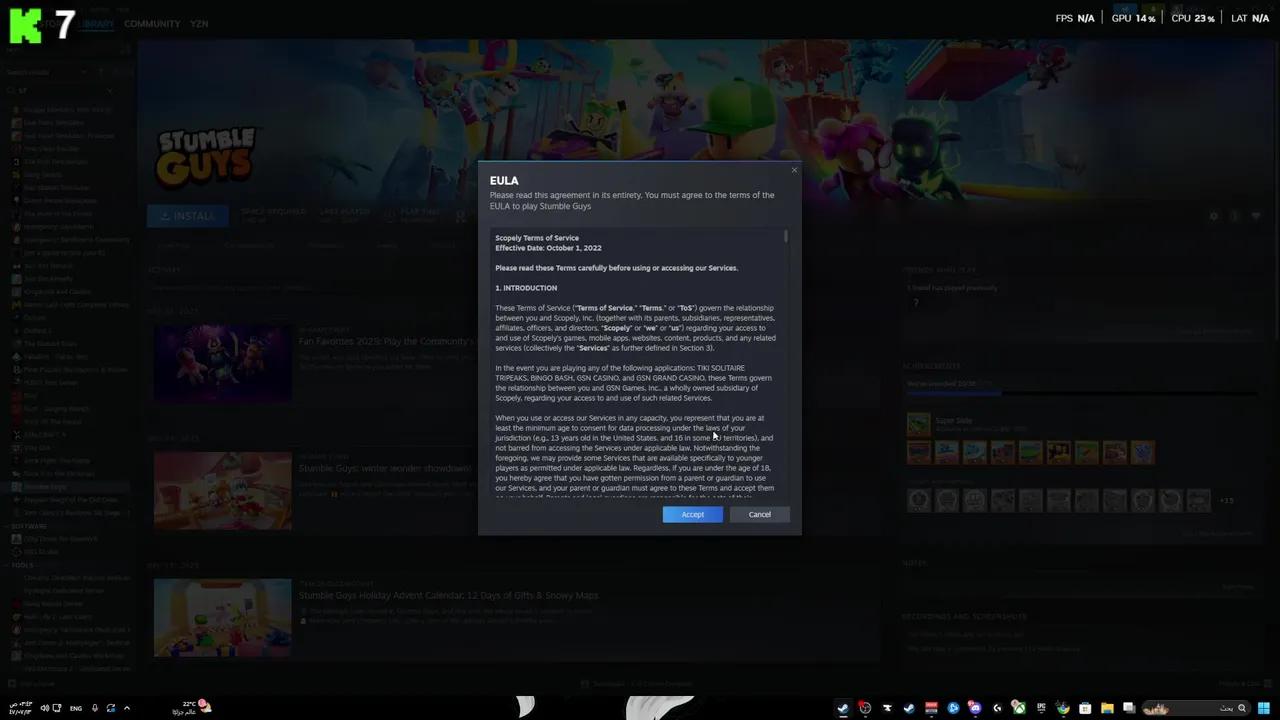Viewport: 1280px width, 720px height.
Task: Switch to the LIBRARY tab in Steam
Action: tap(97, 23)
